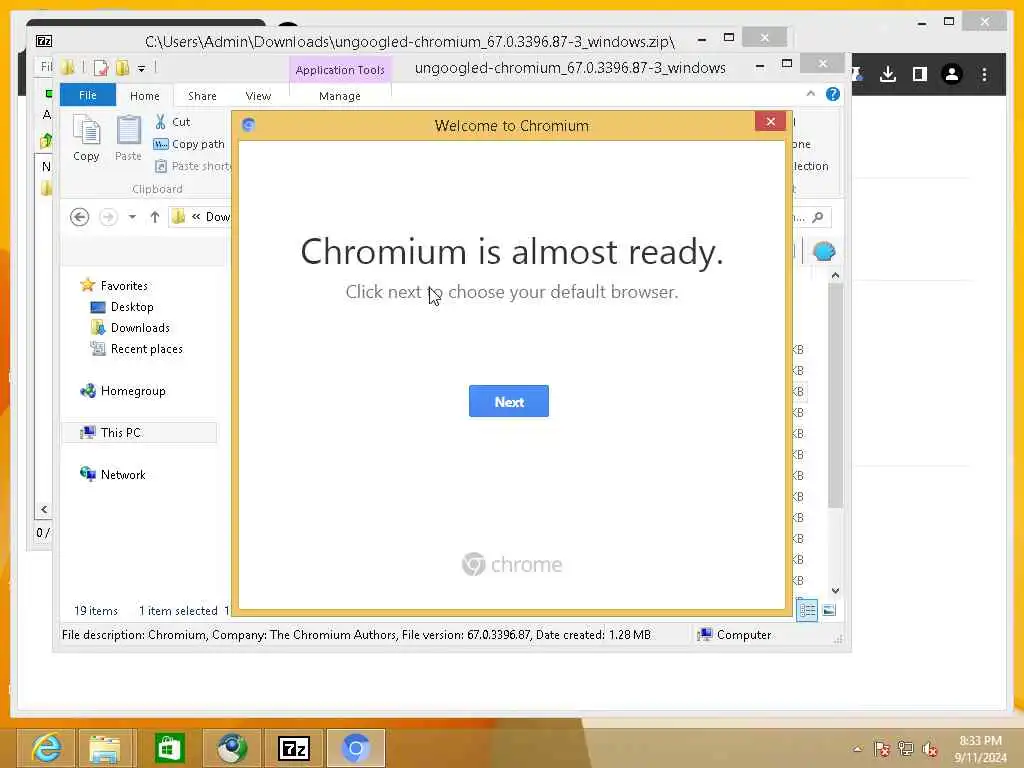Open the Manage ribbon tab
Viewport: 1024px width, 768px height.
click(x=340, y=95)
